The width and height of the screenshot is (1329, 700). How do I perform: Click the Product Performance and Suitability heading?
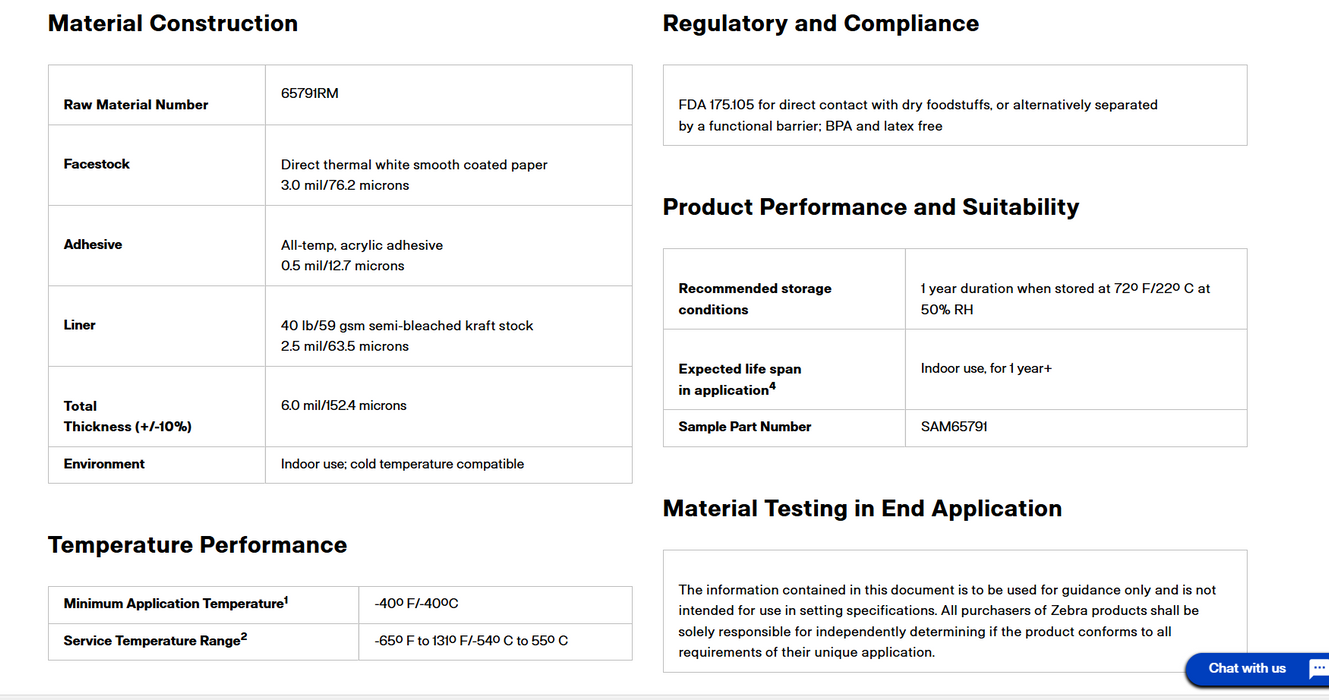(870, 207)
